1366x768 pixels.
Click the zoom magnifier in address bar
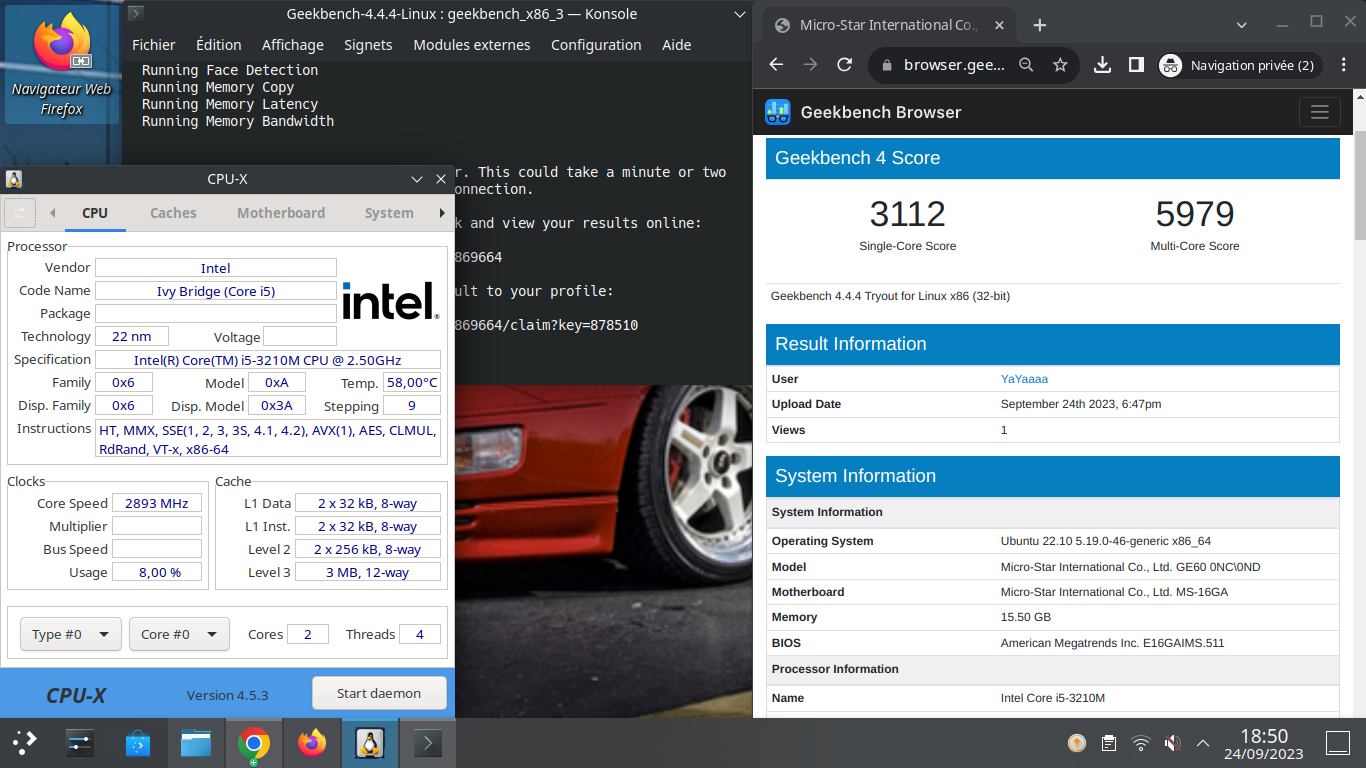[x=1026, y=65]
